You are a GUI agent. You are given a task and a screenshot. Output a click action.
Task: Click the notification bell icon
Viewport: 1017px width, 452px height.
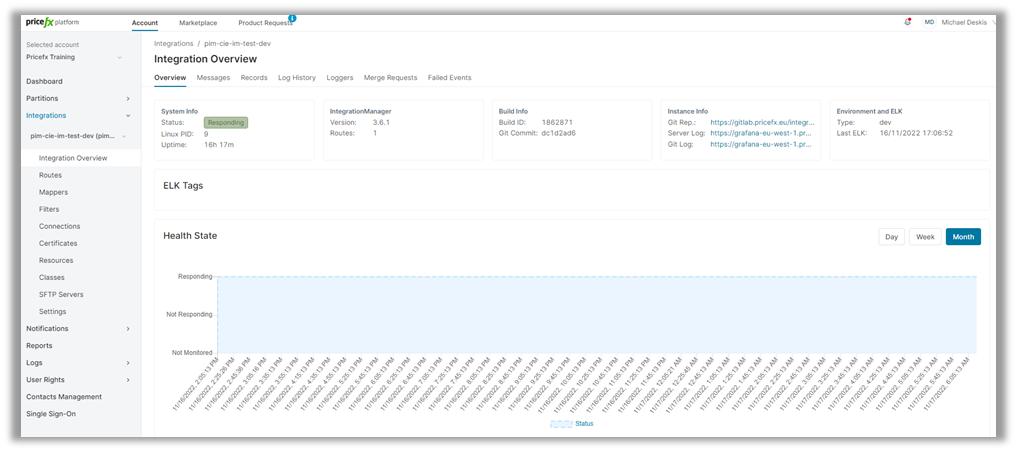pyautogui.click(x=908, y=21)
